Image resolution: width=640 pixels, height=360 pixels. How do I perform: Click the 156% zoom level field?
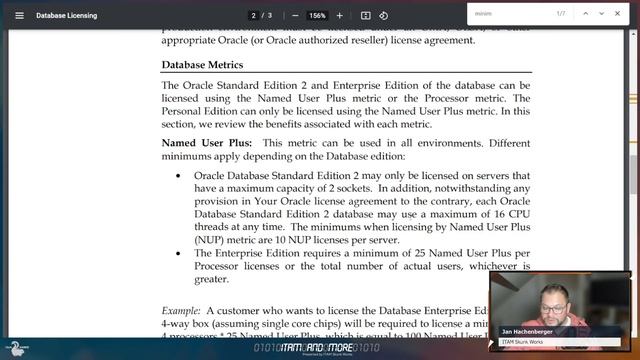(x=317, y=16)
